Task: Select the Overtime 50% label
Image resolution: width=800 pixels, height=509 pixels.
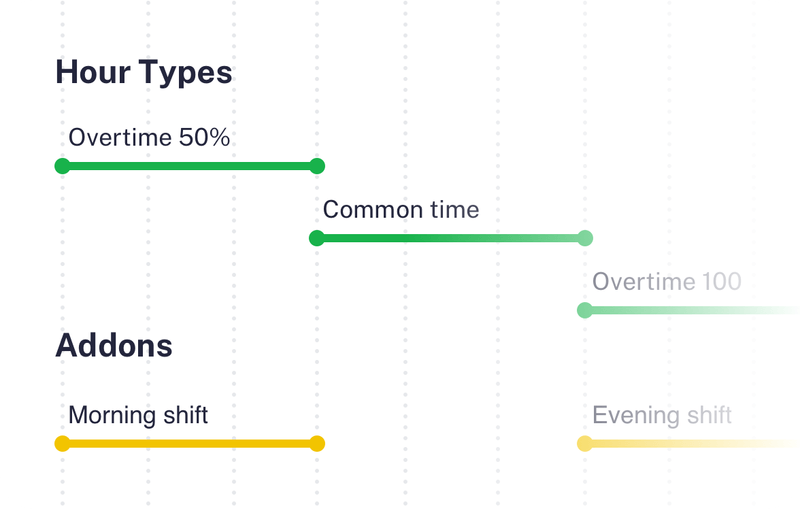Action: pyautogui.click(x=149, y=138)
